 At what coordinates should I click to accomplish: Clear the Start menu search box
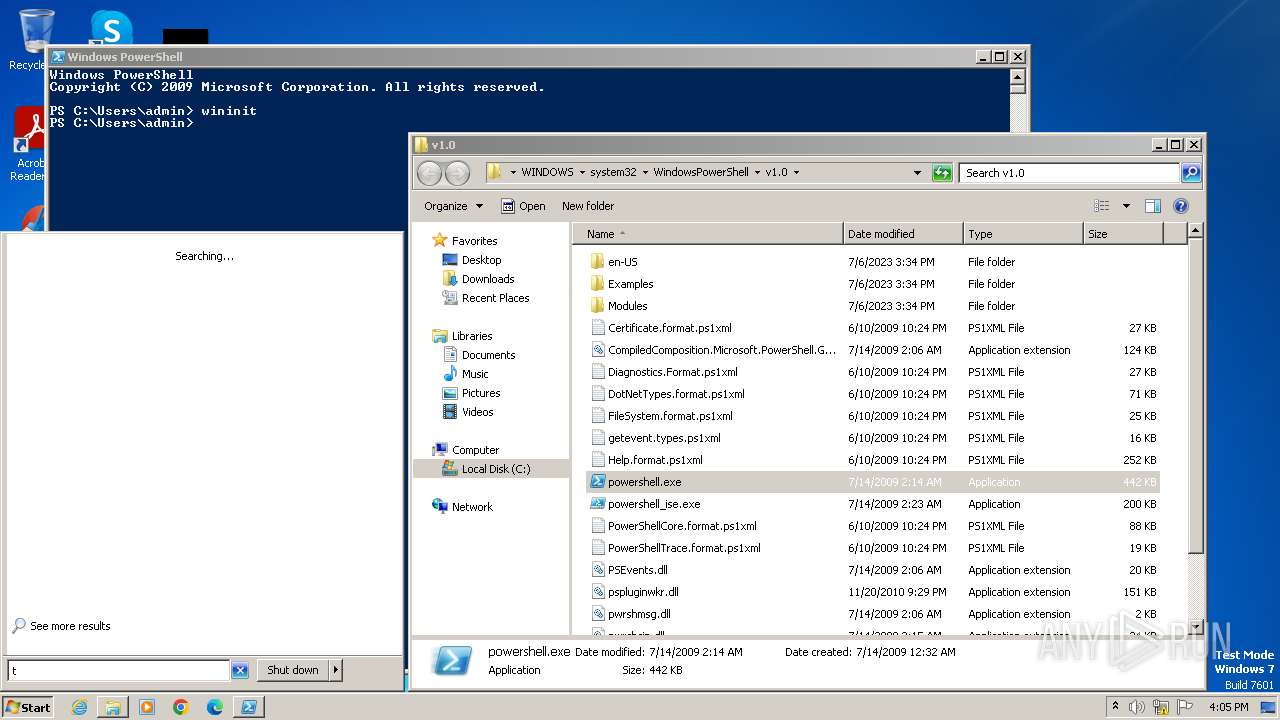[x=240, y=671]
